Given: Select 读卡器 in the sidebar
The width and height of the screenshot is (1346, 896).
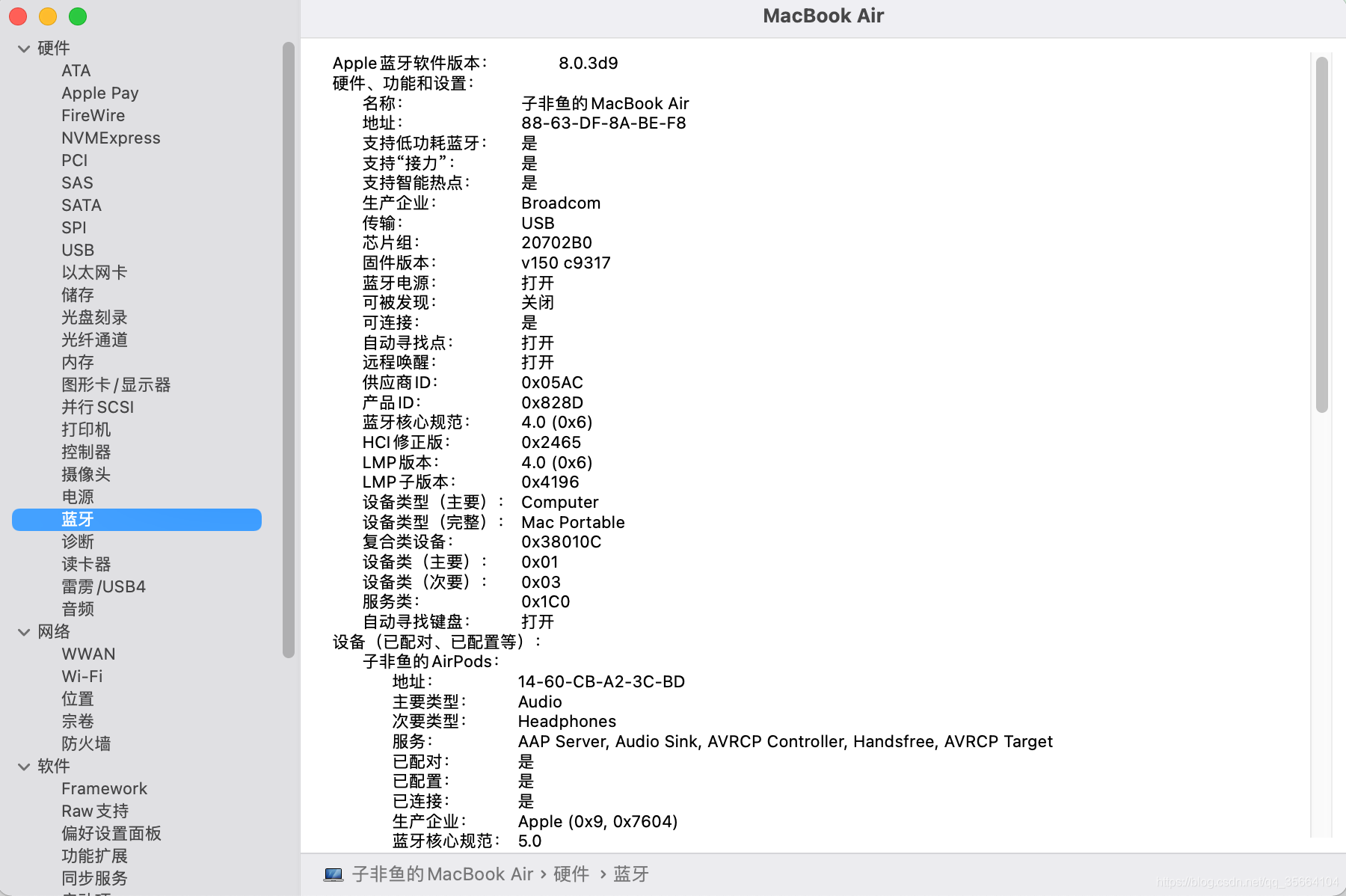Looking at the screenshot, I should tap(86, 565).
